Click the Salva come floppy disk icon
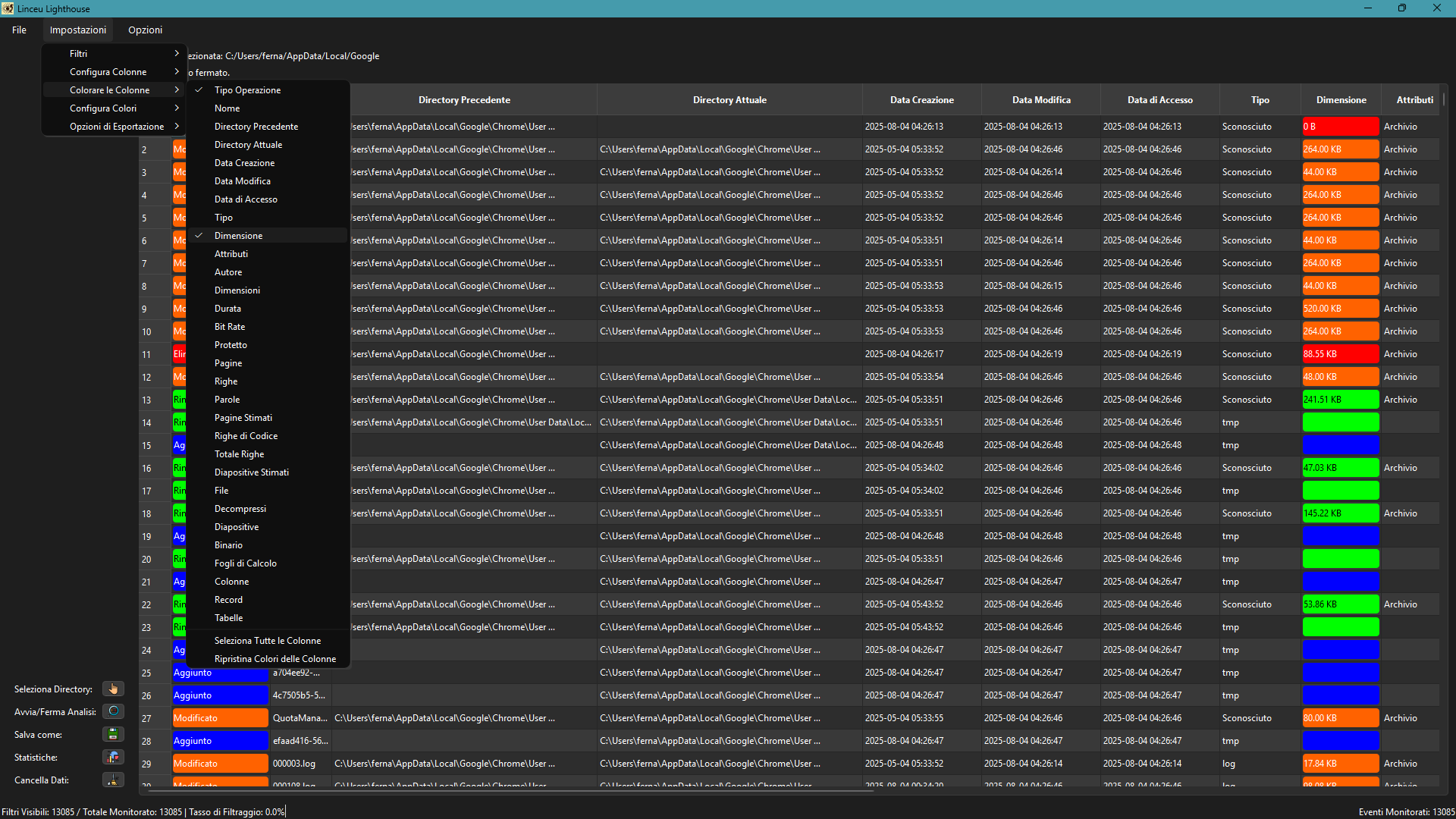 113,734
